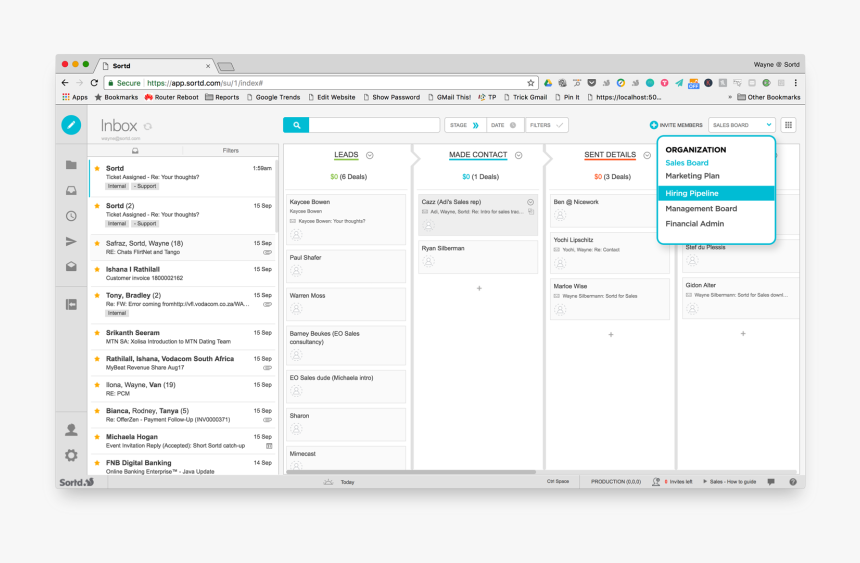Select Sales Board in the organization menu

point(687,162)
